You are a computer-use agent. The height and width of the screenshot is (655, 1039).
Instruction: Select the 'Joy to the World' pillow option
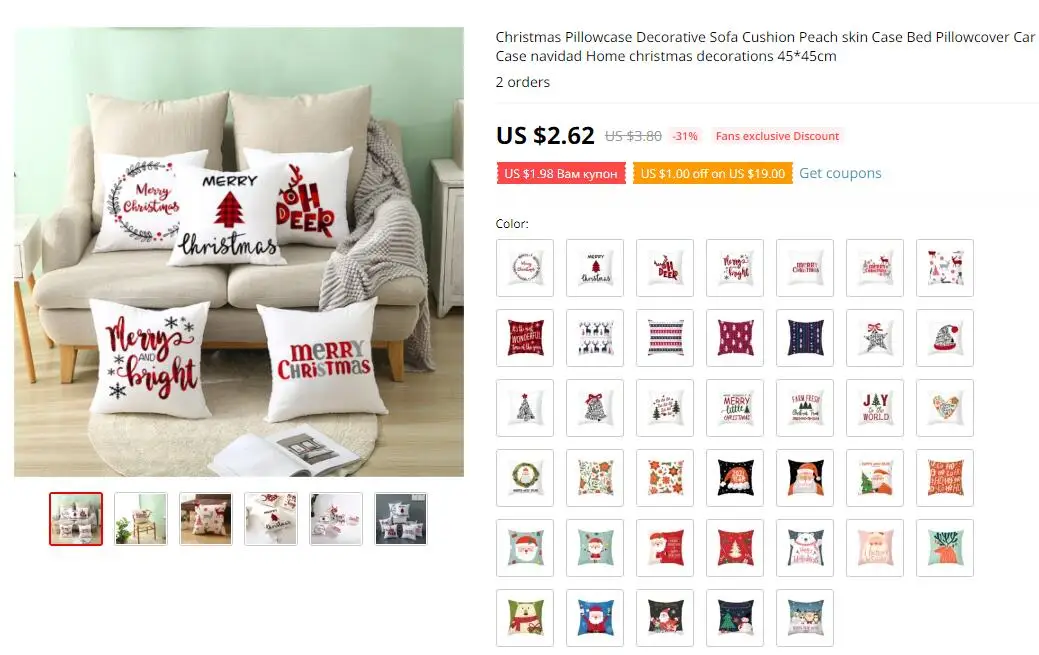(875, 408)
